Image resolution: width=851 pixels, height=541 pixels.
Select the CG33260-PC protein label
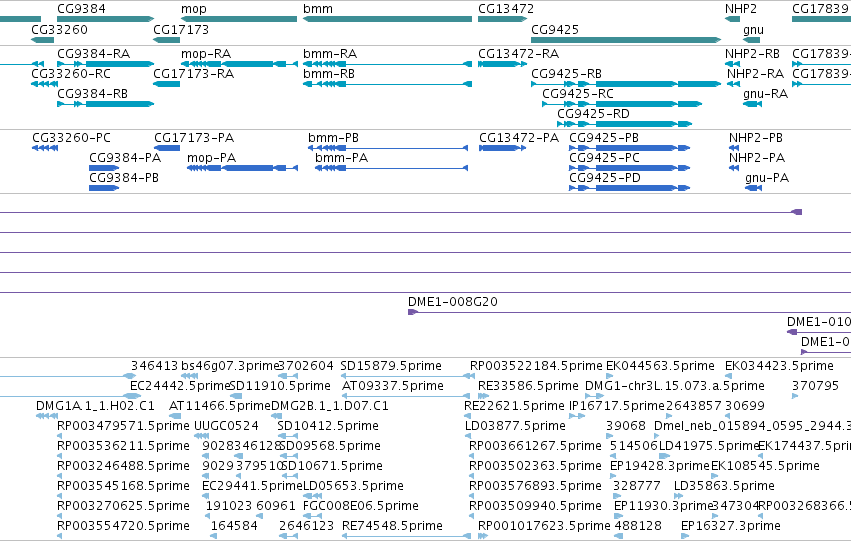coord(71,137)
